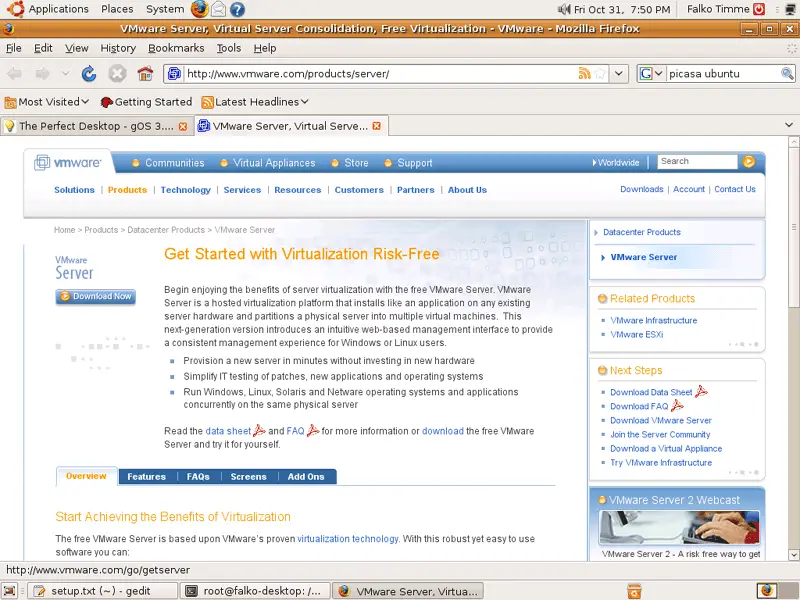
Task: Open the Communities link in VMware header
Action: pyautogui.click(x=174, y=163)
